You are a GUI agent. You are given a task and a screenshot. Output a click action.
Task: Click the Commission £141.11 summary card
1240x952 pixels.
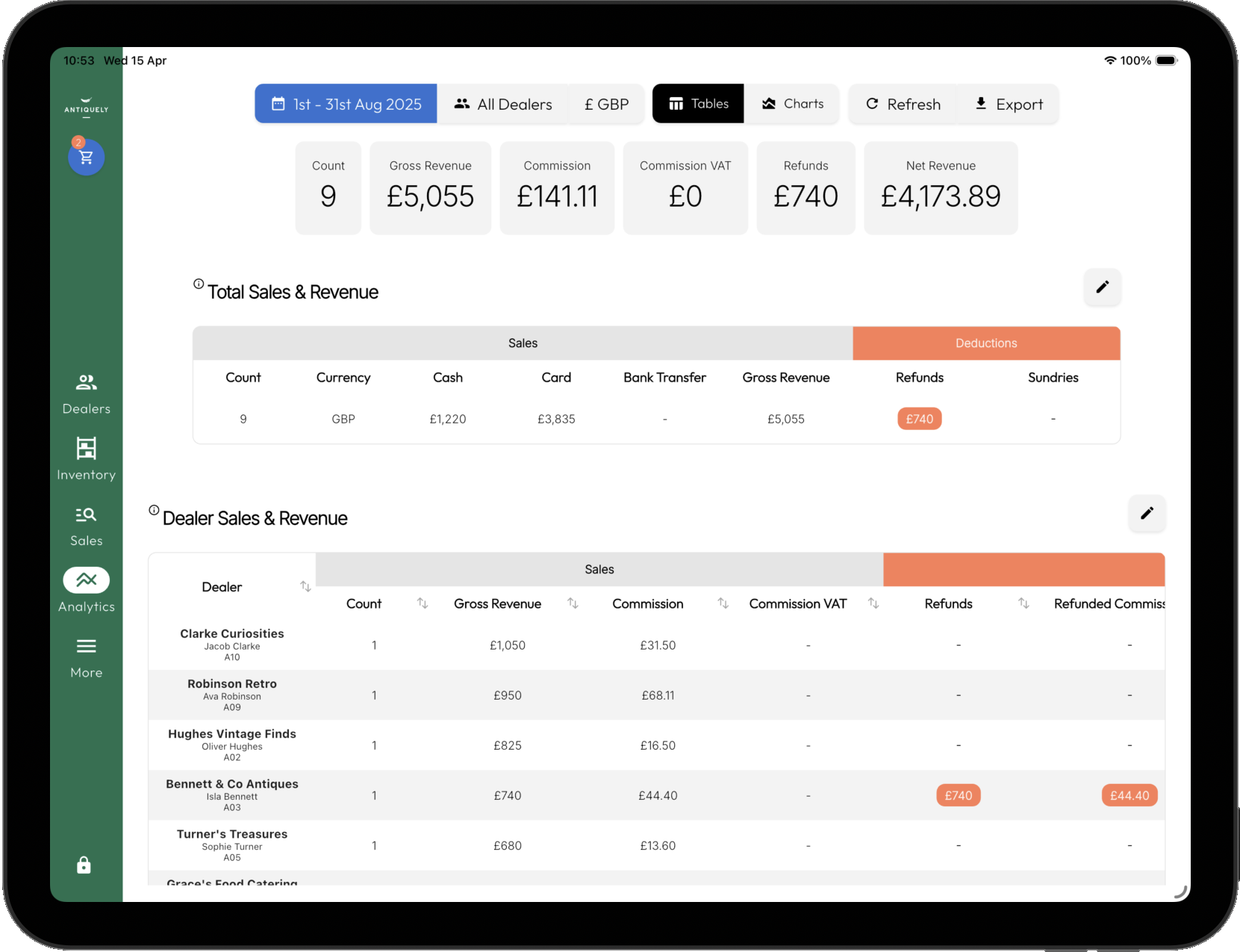tap(557, 188)
